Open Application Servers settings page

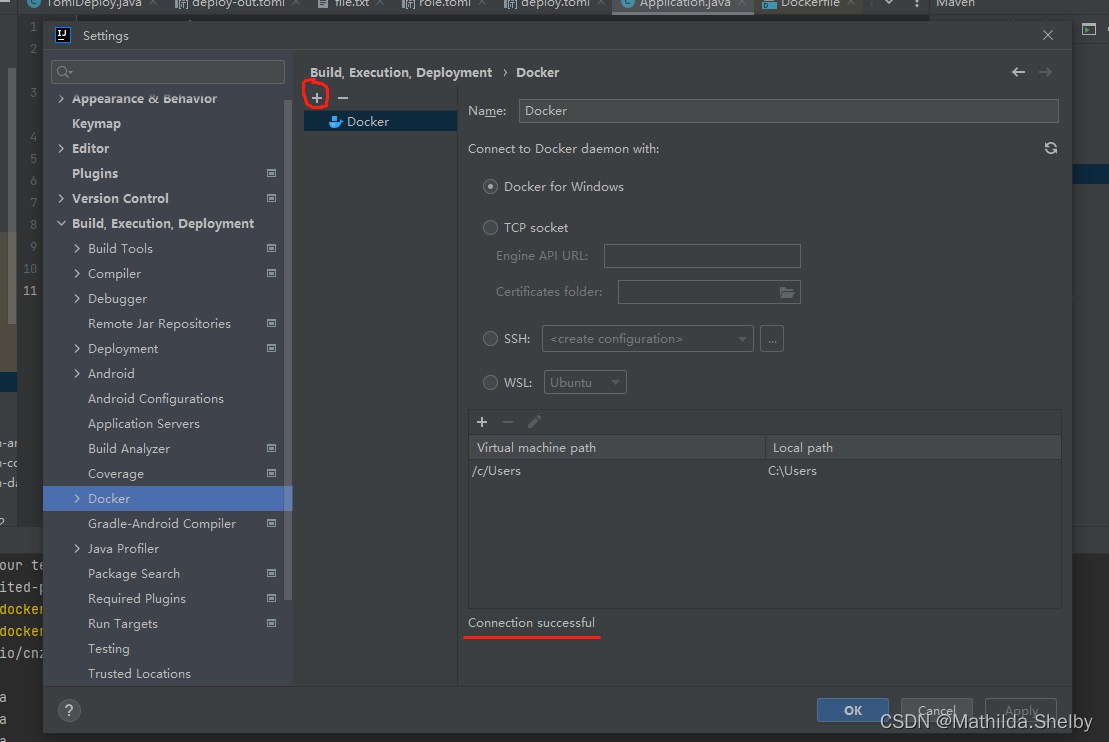[144, 424]
